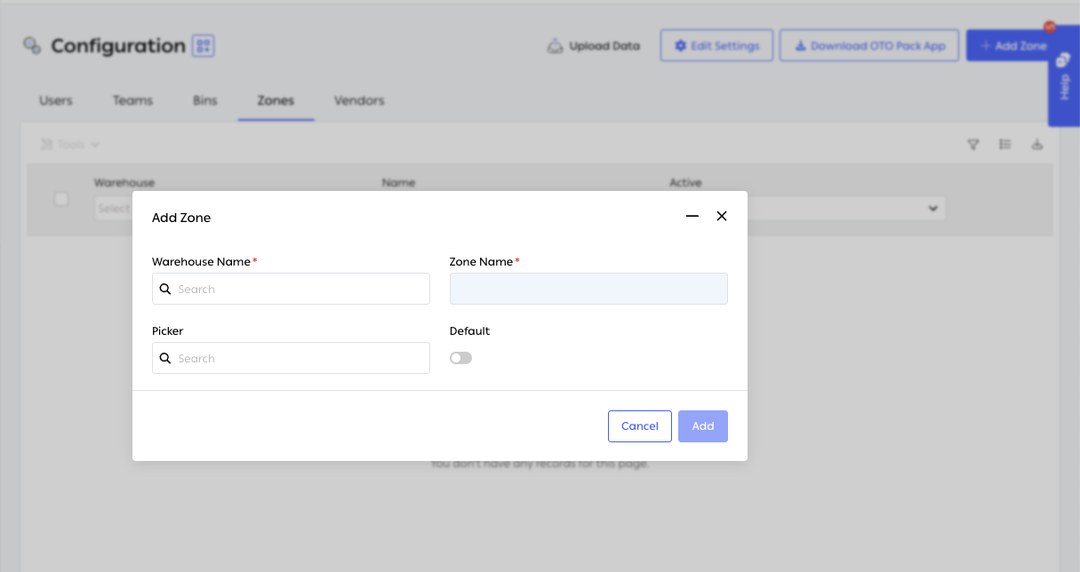Close the Add Zone dialog
This screenshot has height=572, width=1080.
click(722, 216)
